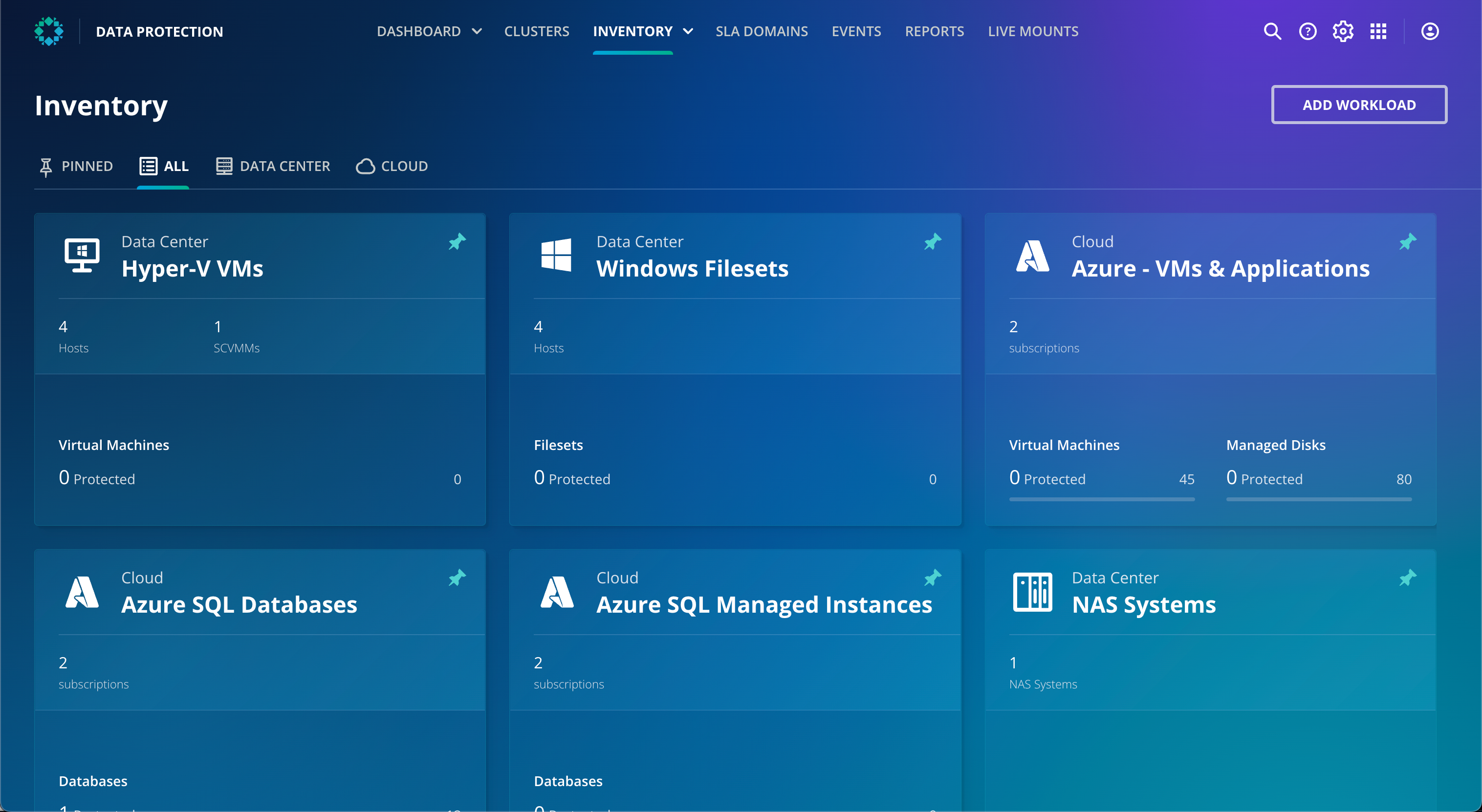This screenshot has width=1482, height=812.
Task: Unpin the Windows Filesets card
Action: coord(933,241)
